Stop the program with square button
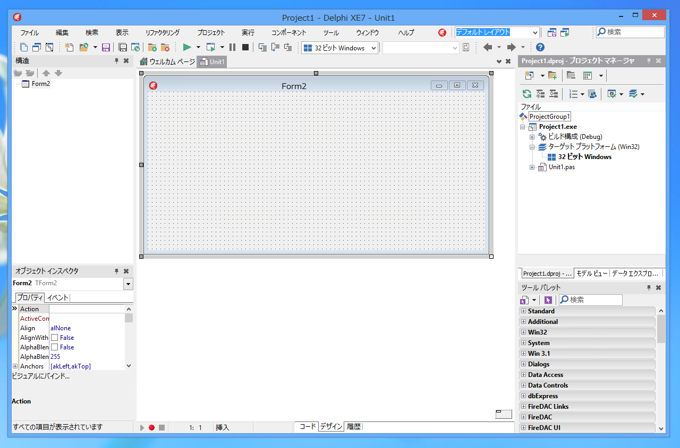Image resolution: width=680 pixels, height=448 pixels. pos(245,47)
